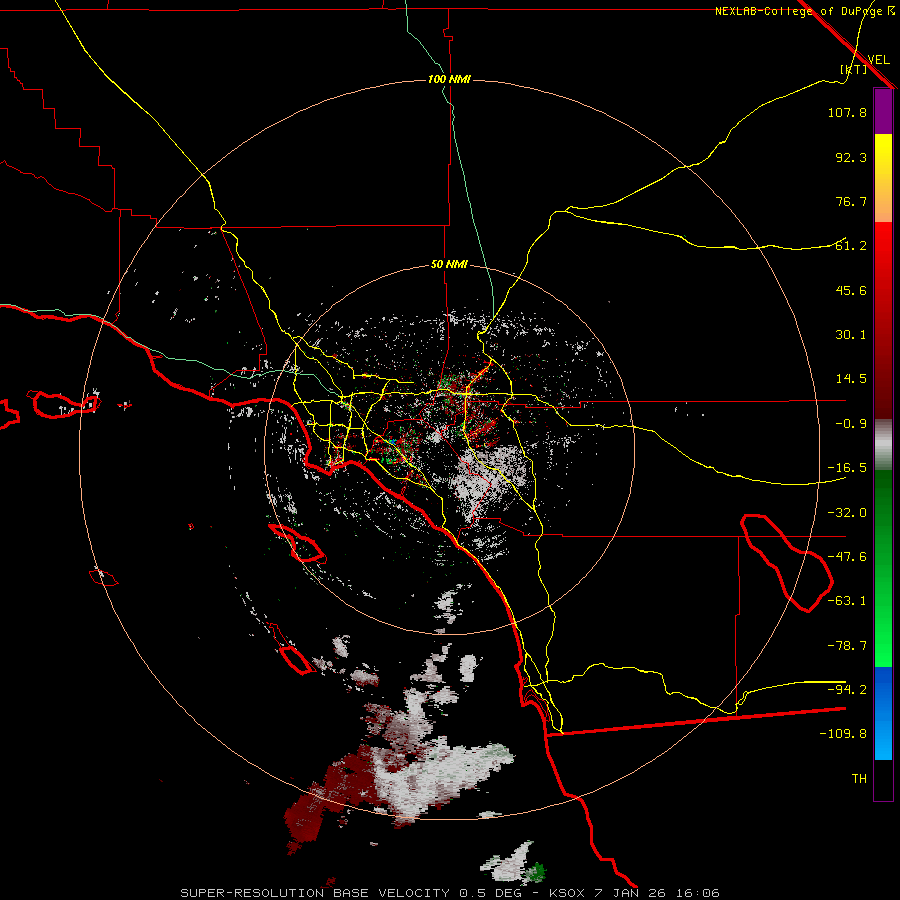Click the yellow-orange segment of the color bar
This screenshot has height=900, width=900.
tap(883, 178)
